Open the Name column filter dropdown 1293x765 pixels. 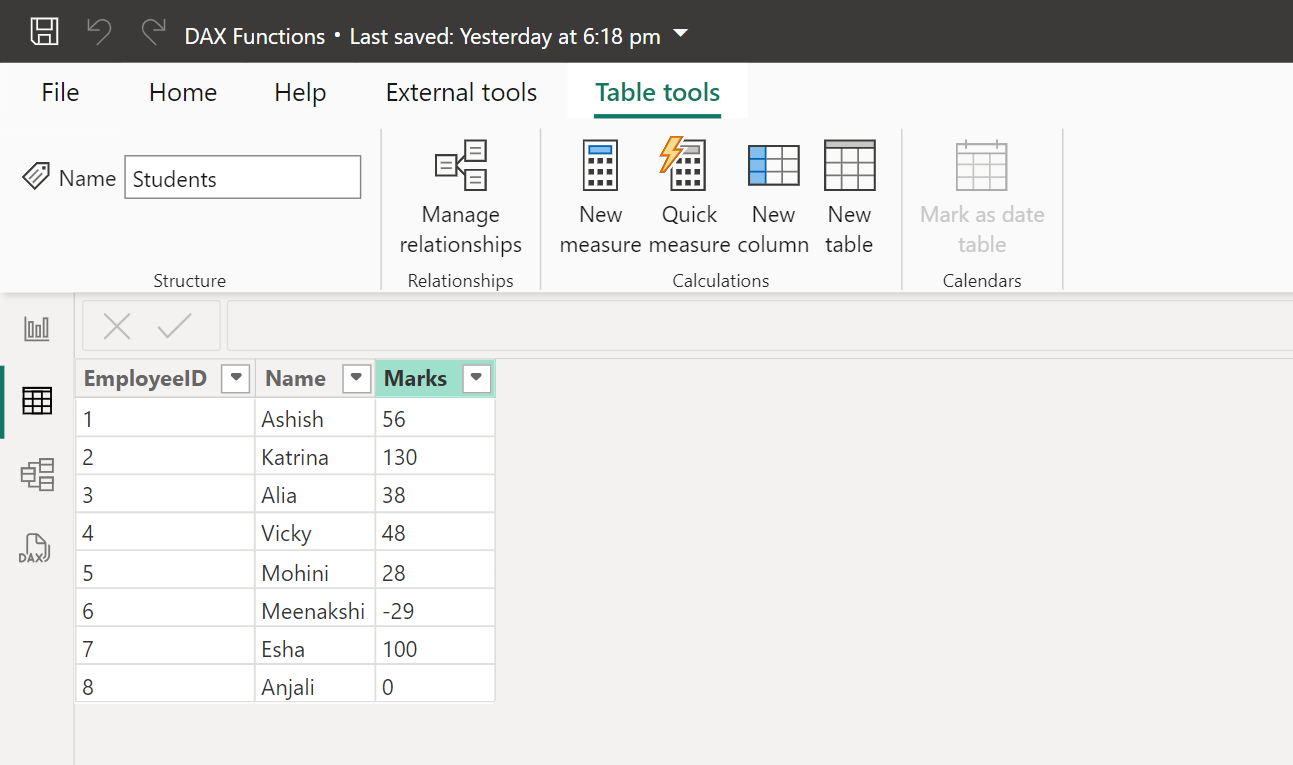tap(356, 378)
